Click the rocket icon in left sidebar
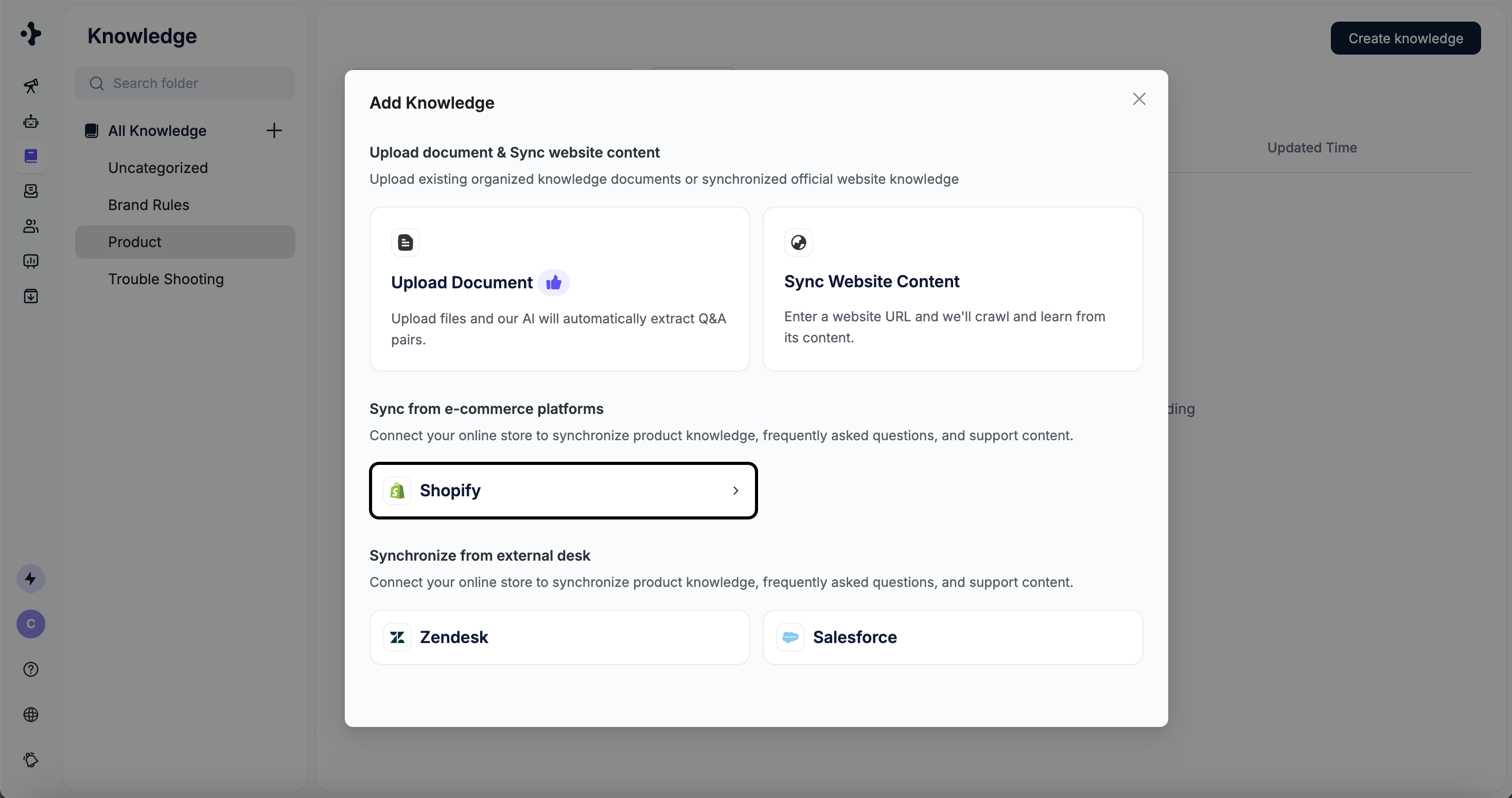The height and width of the screenshot is (798, 1512). click(30, 86)
